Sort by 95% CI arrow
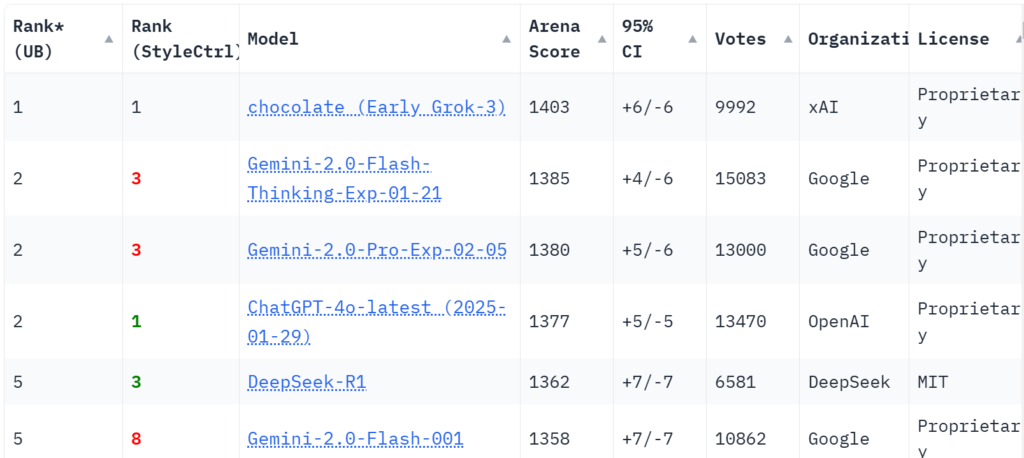 pos(692,39)
